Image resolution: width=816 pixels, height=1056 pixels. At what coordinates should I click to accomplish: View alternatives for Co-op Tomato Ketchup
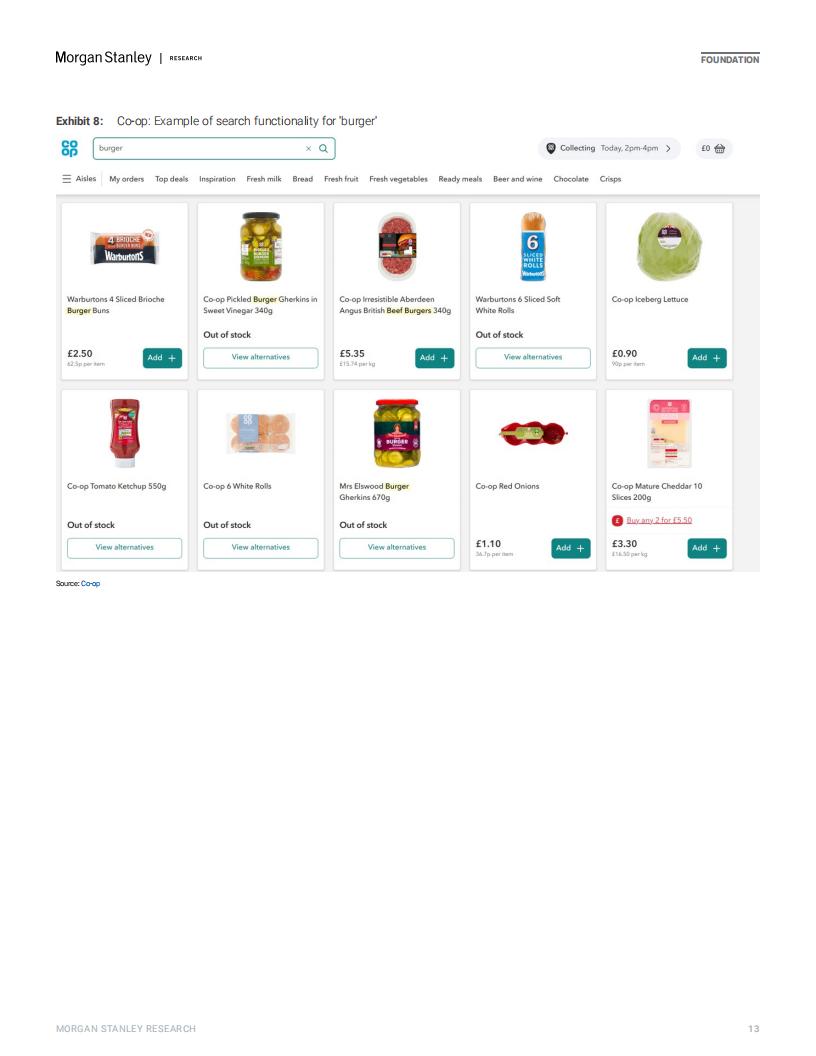(x=125, y=548)
